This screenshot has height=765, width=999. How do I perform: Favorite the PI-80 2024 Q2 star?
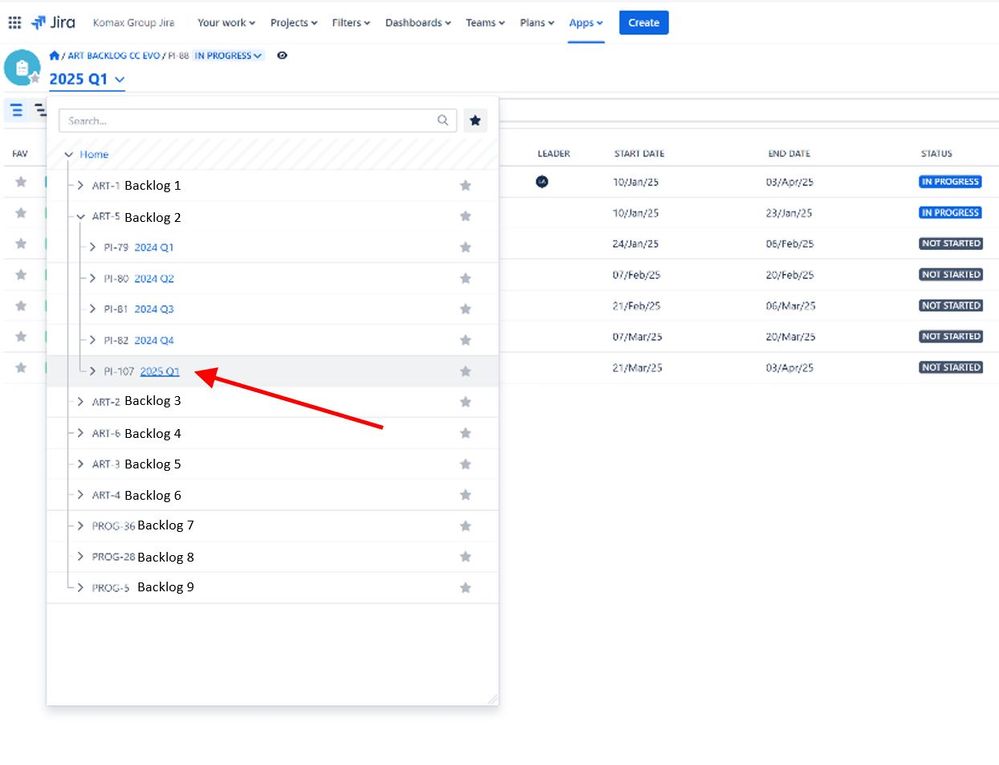[466, 278]
